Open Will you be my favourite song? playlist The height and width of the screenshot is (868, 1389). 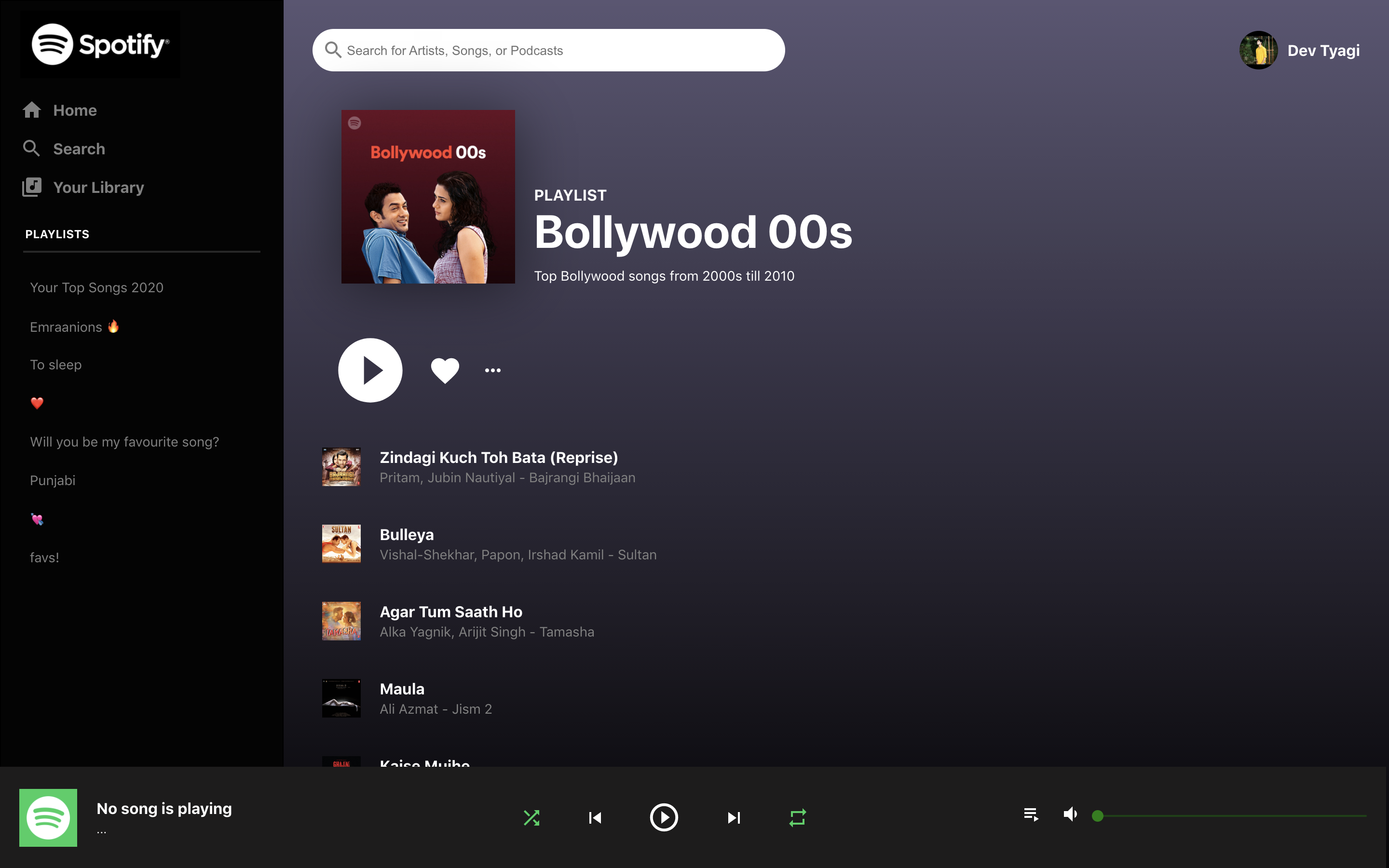tap(124, 442)
